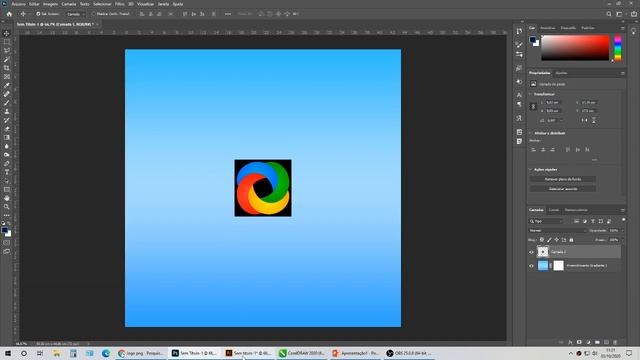
Task: Select the Eraser tool
Action: click(x=7, y=129)
